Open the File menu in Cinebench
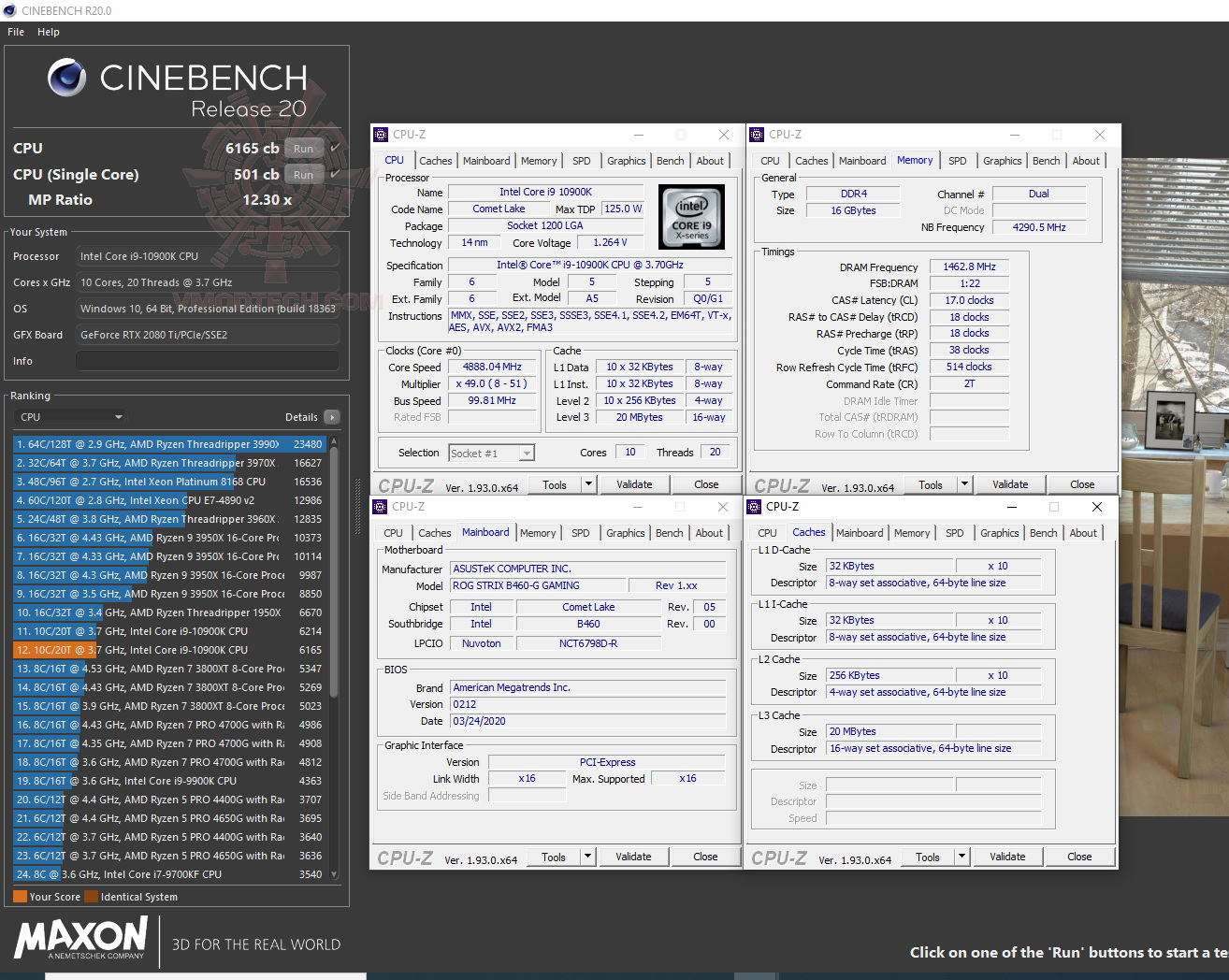 (x=16, y=32)
